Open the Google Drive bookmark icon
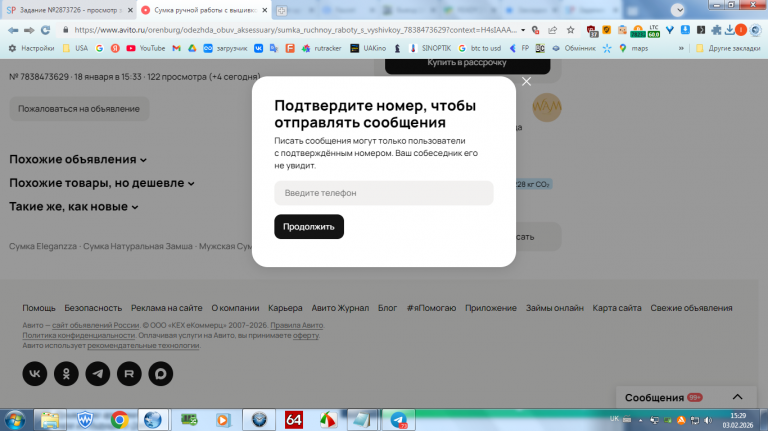The width and height of the screenshot is (768, 431). click(192, 48)
